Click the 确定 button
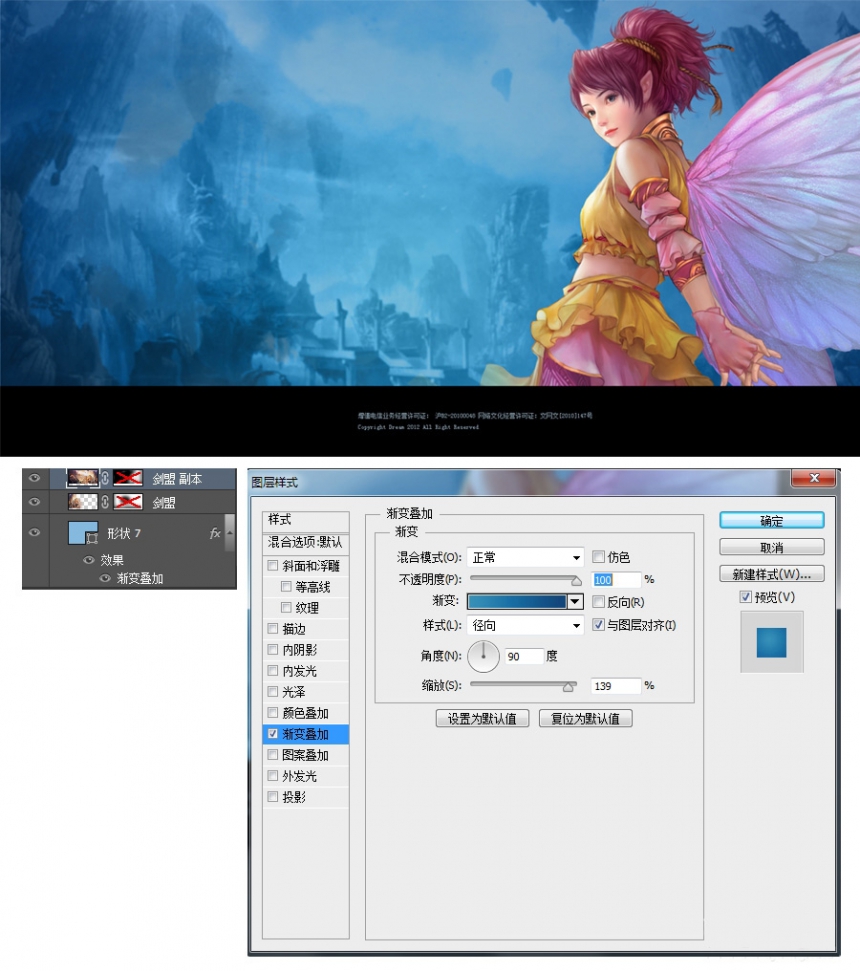The width and height of the screenshot is (860, 971). point(771,521)
